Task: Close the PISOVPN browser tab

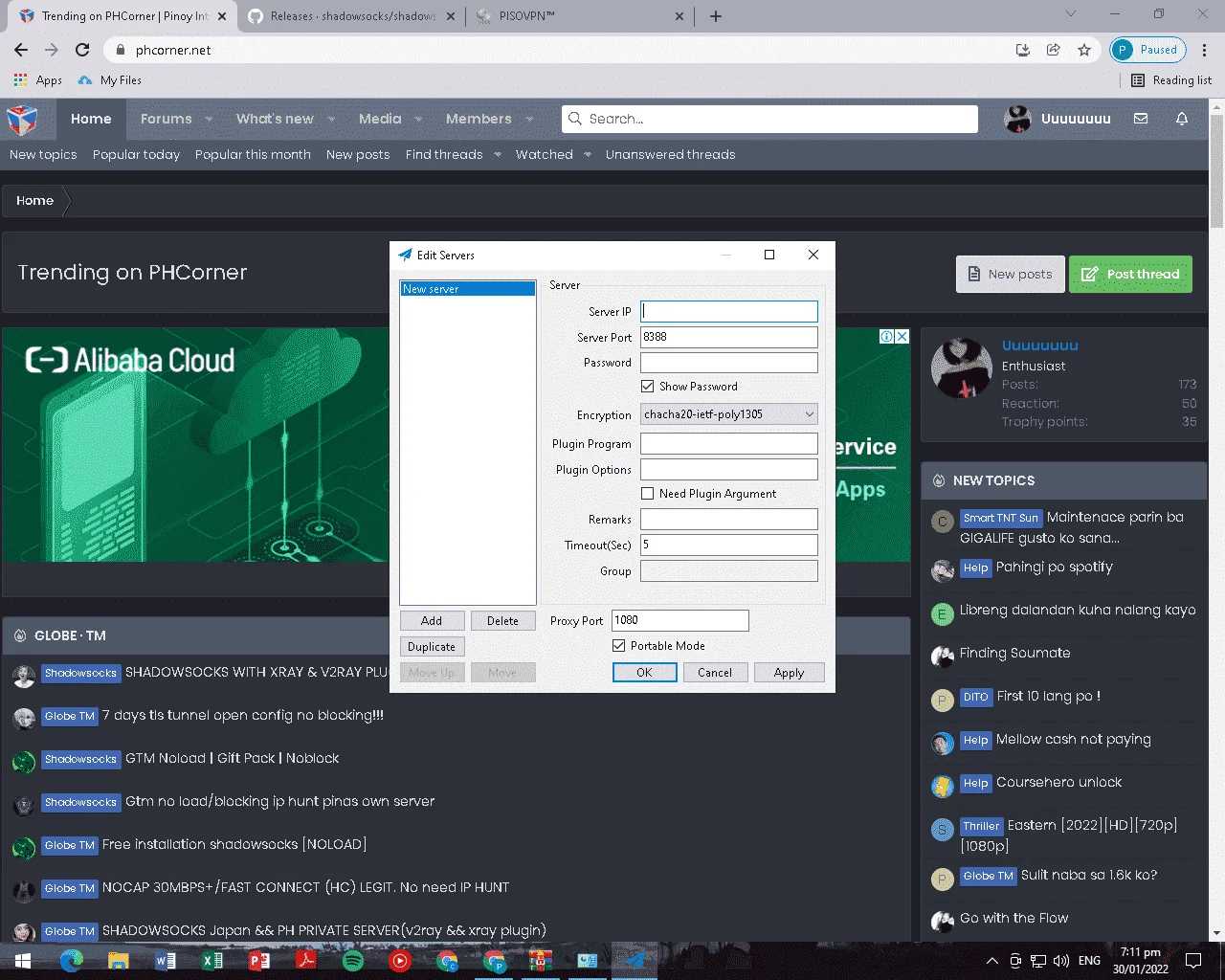Action: pos(679,16)
